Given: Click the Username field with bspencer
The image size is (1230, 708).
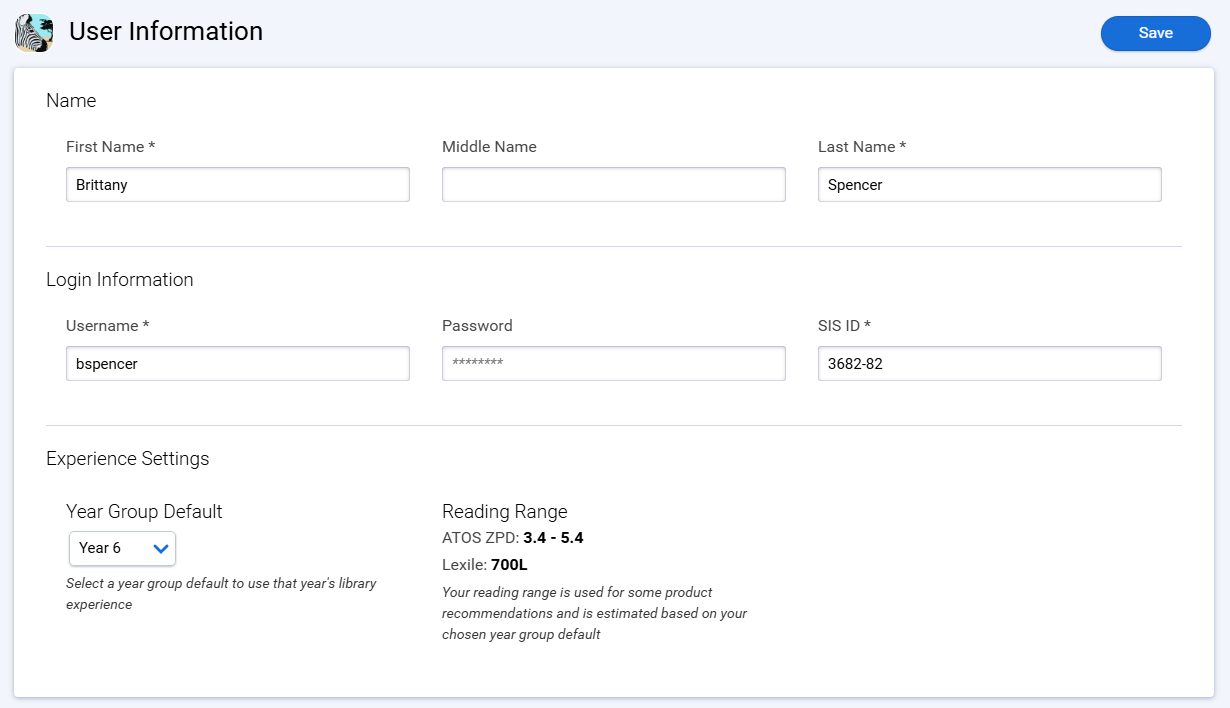Looking at the screenshot, I should point(238,363).
